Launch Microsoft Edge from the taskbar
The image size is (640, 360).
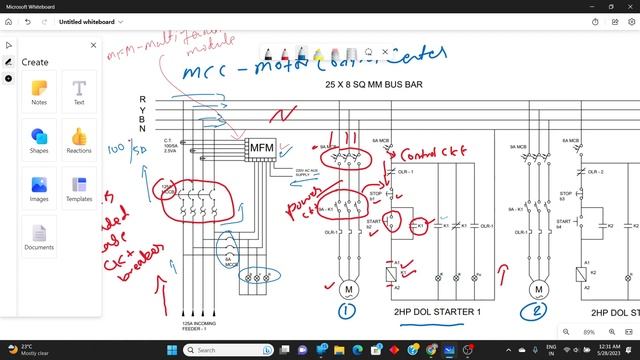(358, 350)
